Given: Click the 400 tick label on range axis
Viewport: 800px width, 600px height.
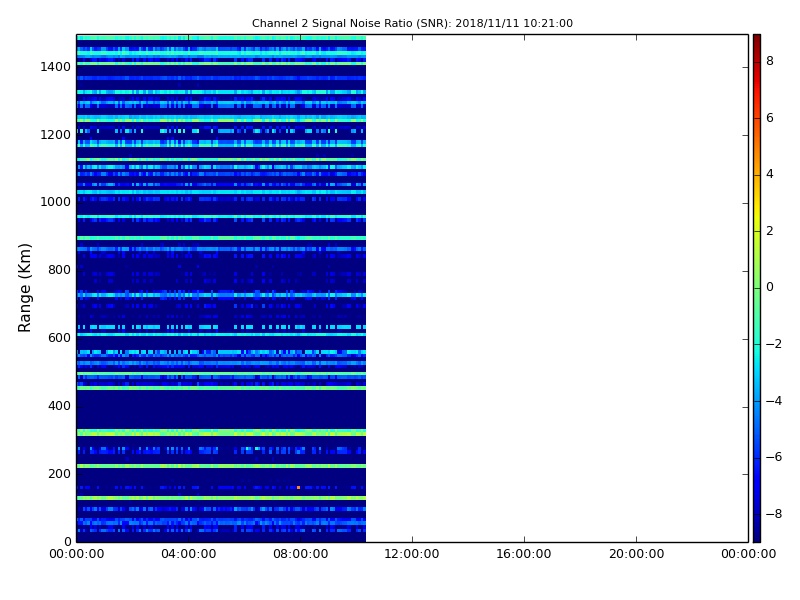Looking at the screenshot, I should click(59, 406).
